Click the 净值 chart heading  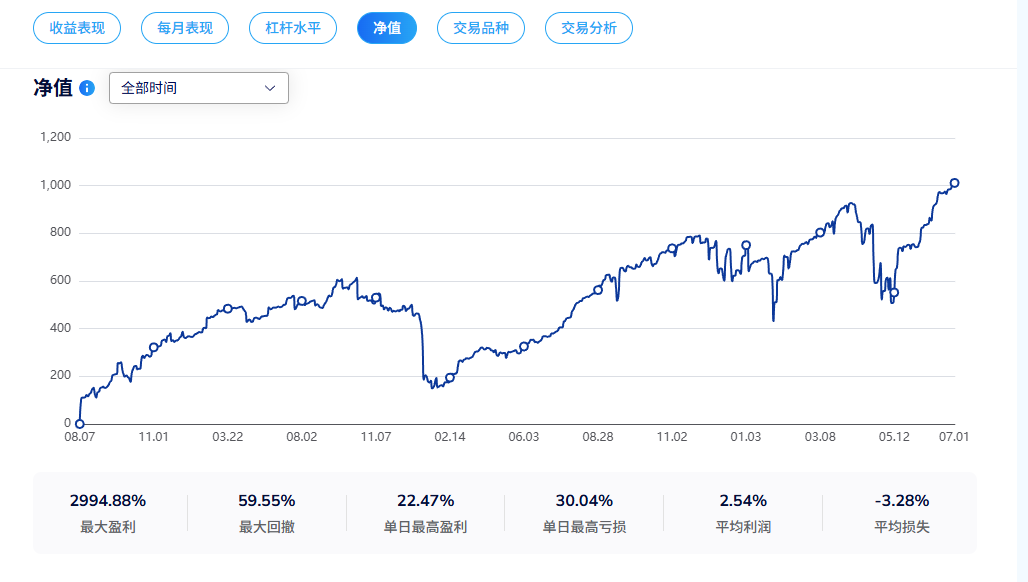[53, 88]
